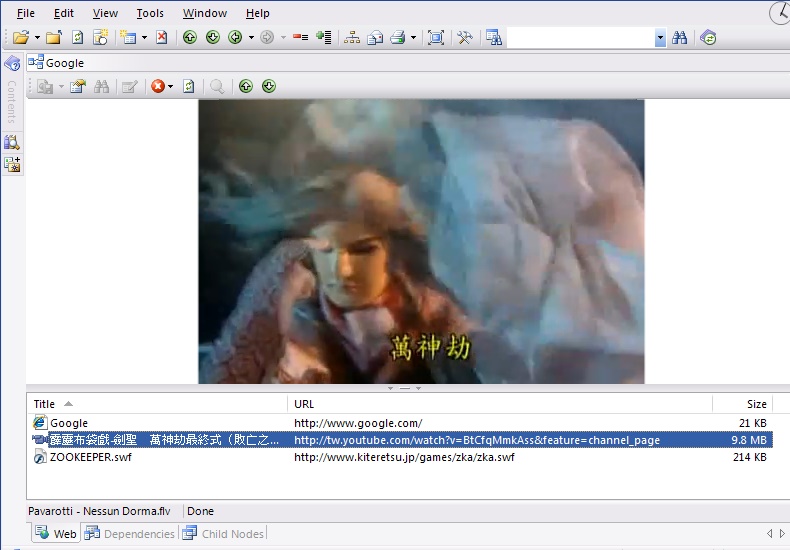The width and height of the screenshot is (790, 550).
Task: Sort list by Size column header
Action: pos(743,404)
